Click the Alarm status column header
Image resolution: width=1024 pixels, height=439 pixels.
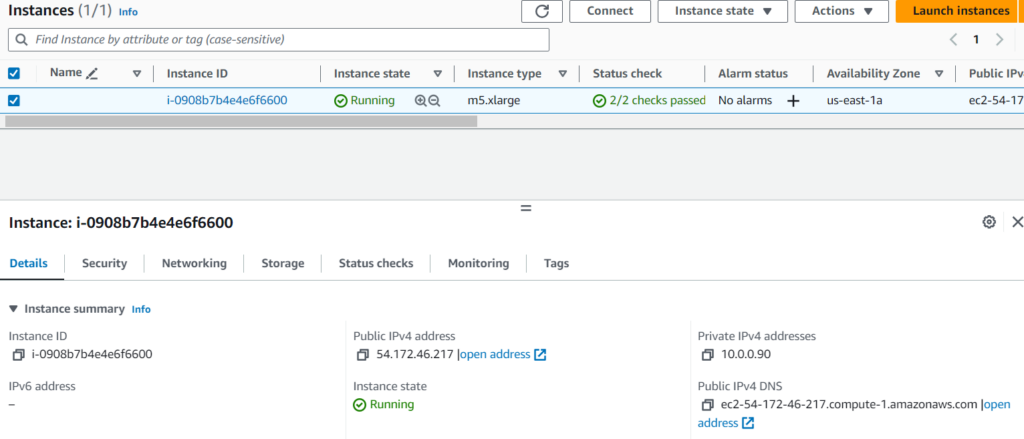753,74
